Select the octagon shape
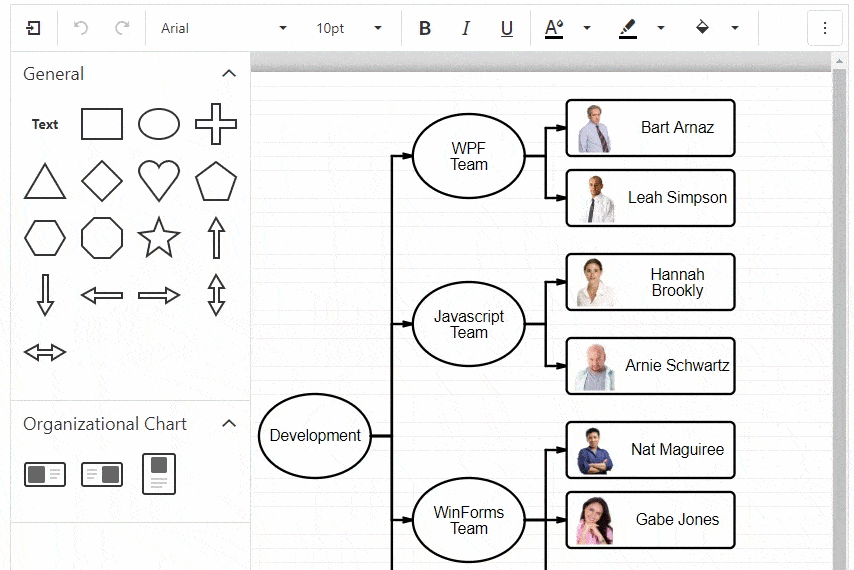The height and width of the screenshot is (570, 854). click(x=102, y=238)
